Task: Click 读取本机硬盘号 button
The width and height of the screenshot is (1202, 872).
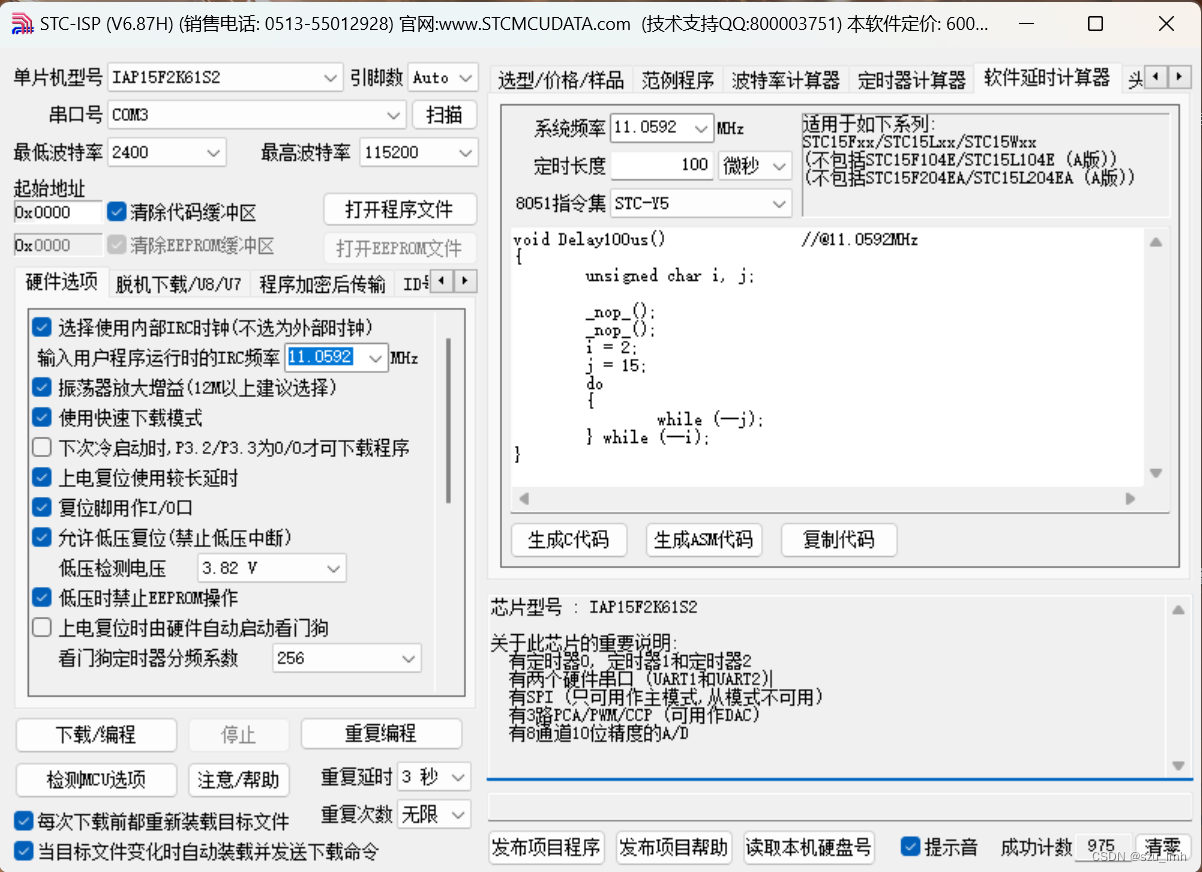Action: coord(809,848)
